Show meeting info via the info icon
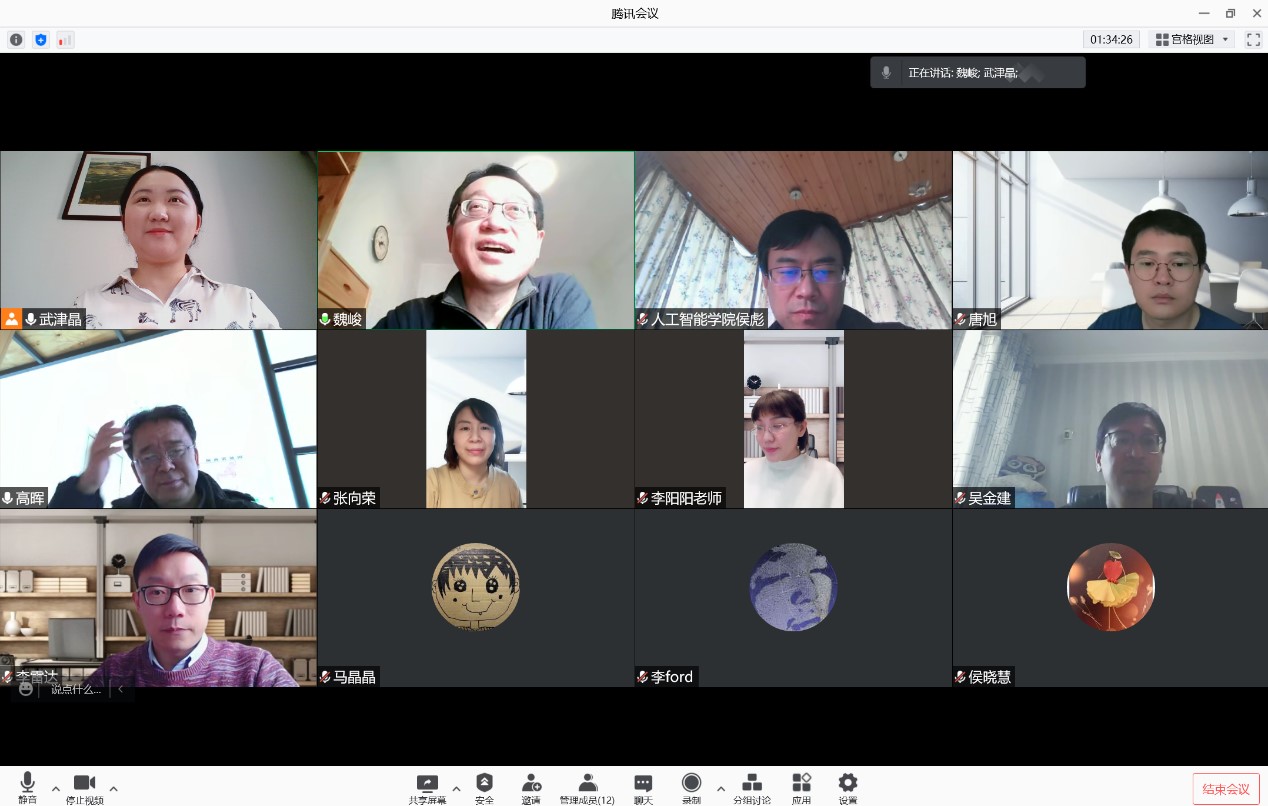Viewport: 1268px width, 806px height. (x=16, y=40)
